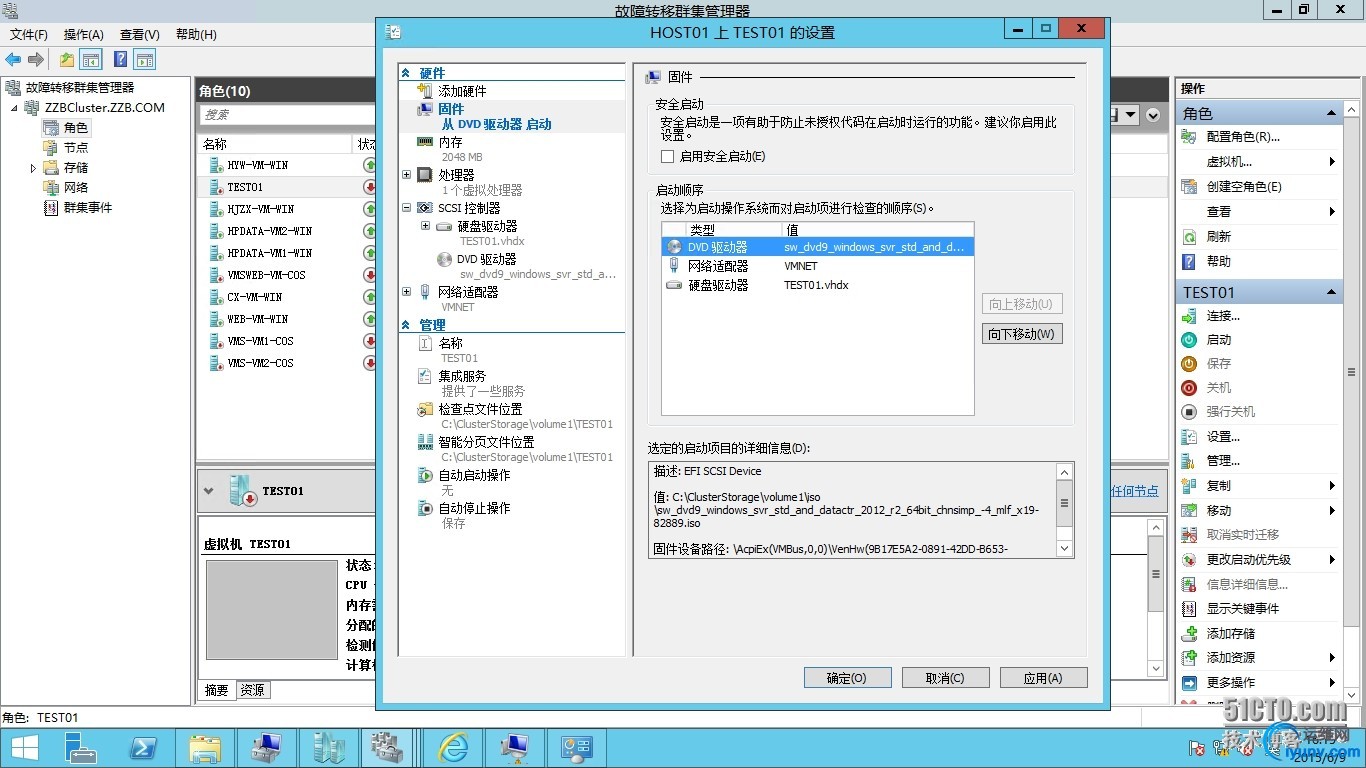The image size is (1366, 768).
Task: Confirm with the 确定(O) button
Action: [x=846, y=678]
